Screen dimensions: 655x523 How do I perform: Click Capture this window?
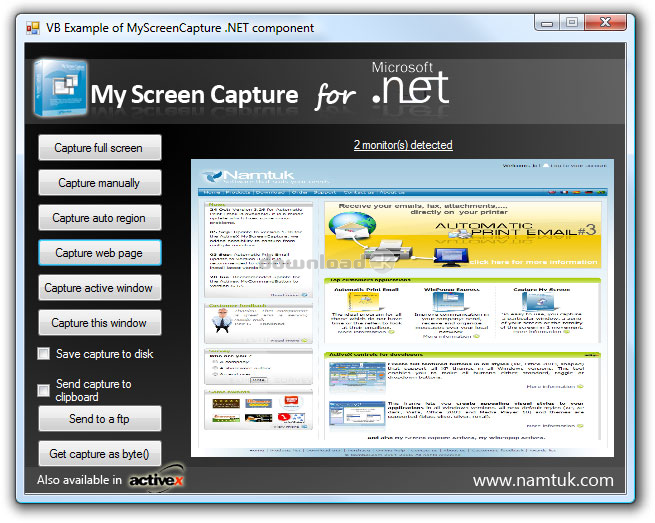coord(99,323)
